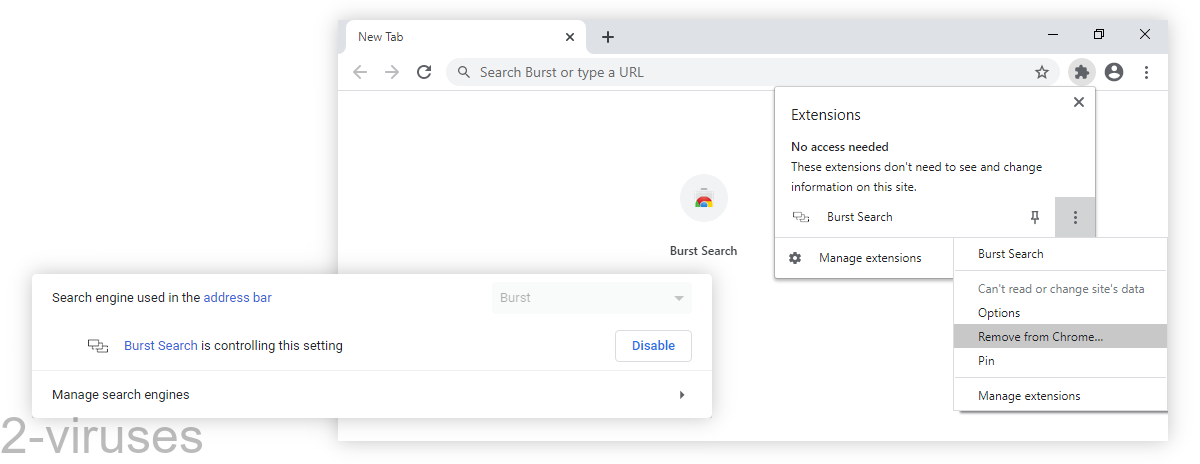Open Burst Search more actions menu
Screen dimensions: 1200x464
coord(1075,217)
